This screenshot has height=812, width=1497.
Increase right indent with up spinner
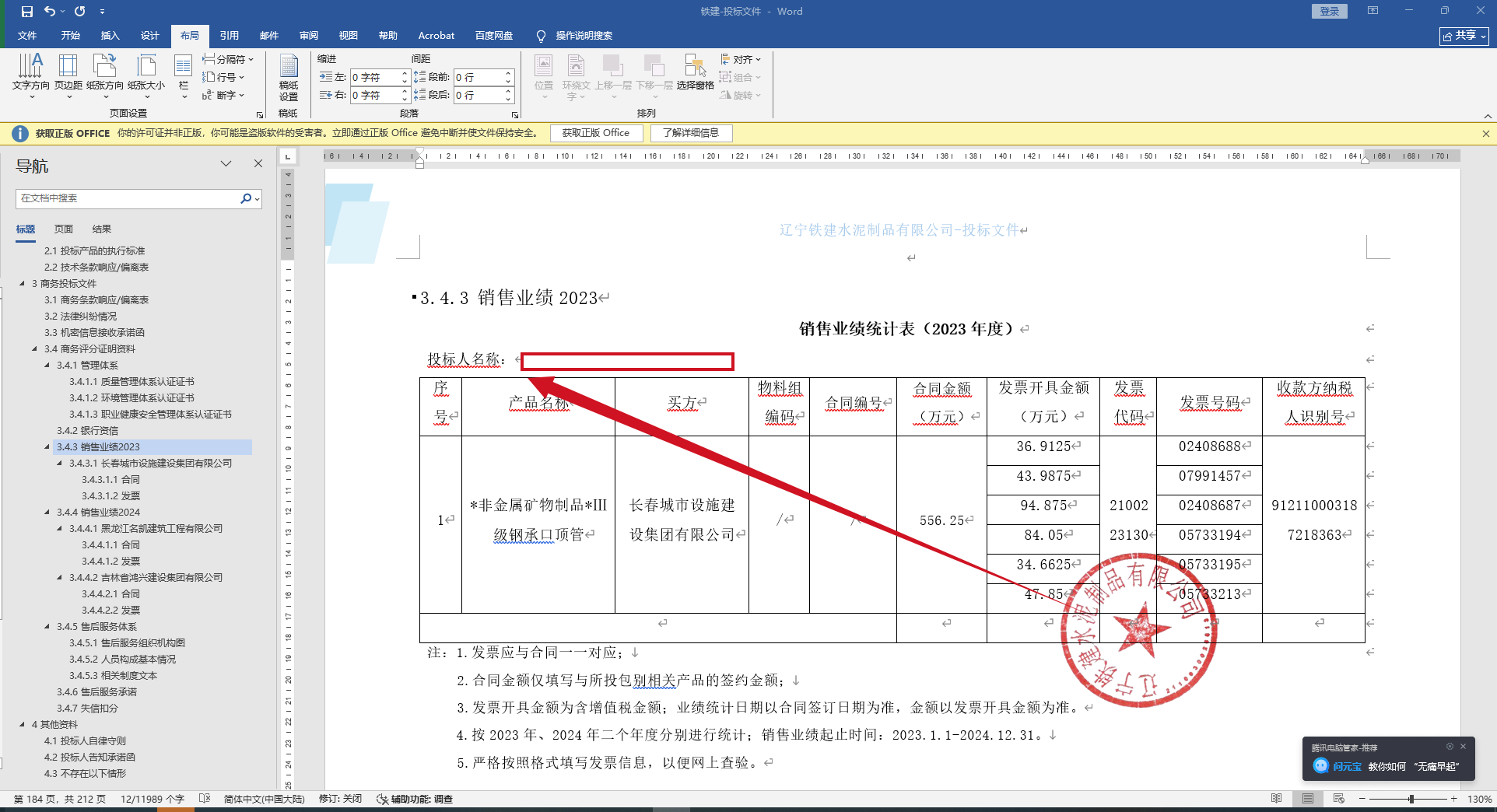(x=405, y=91)
